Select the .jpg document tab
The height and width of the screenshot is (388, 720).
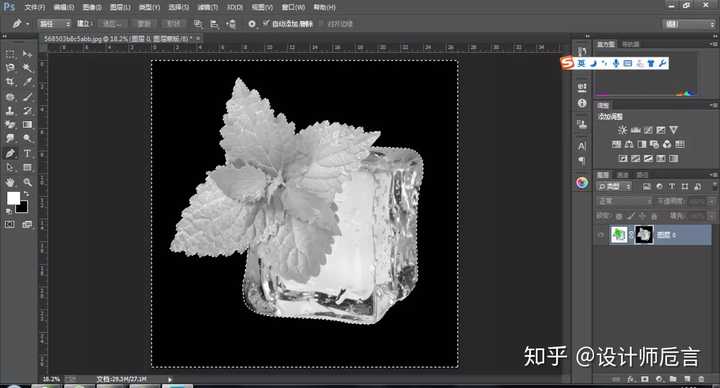(x=118, y=39)
